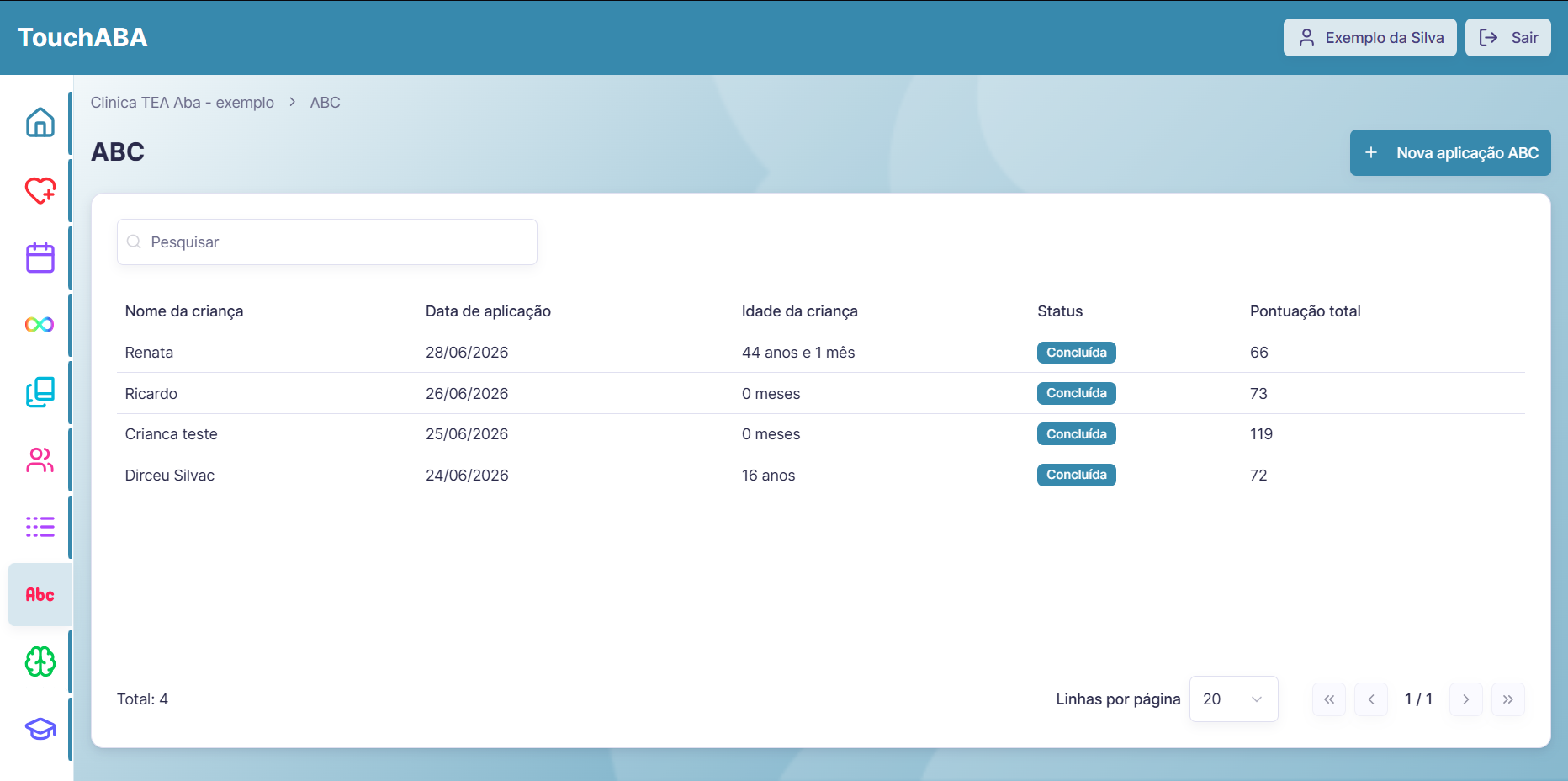Open Exemplo da Silva user profile

point(1369,38)
